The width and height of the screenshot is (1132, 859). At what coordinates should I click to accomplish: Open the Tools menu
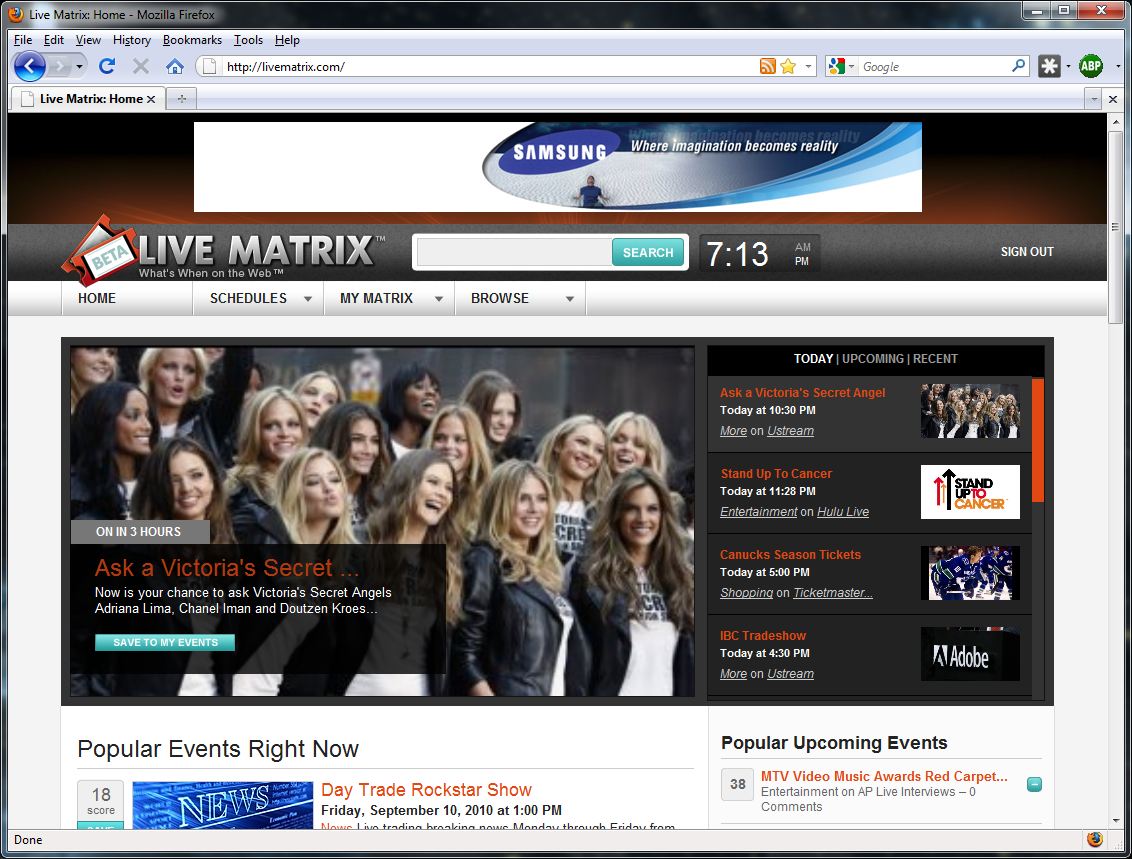248,40
